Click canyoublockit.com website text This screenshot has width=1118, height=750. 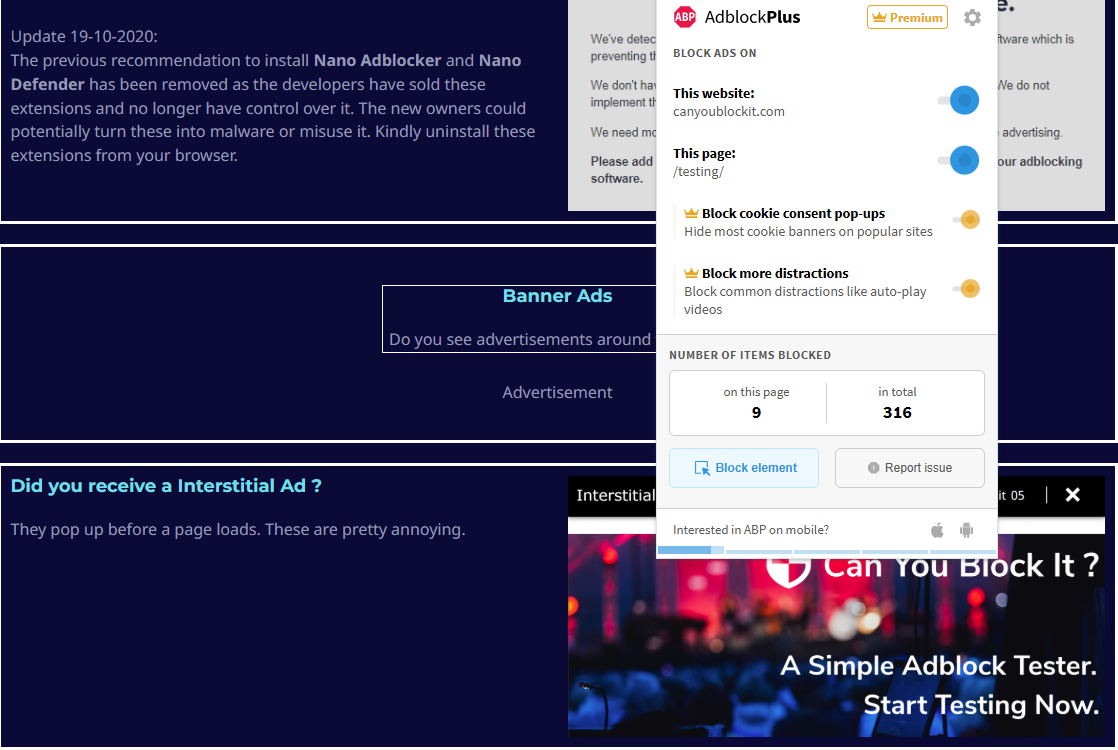pyautogui.click(x=729, y=111)
